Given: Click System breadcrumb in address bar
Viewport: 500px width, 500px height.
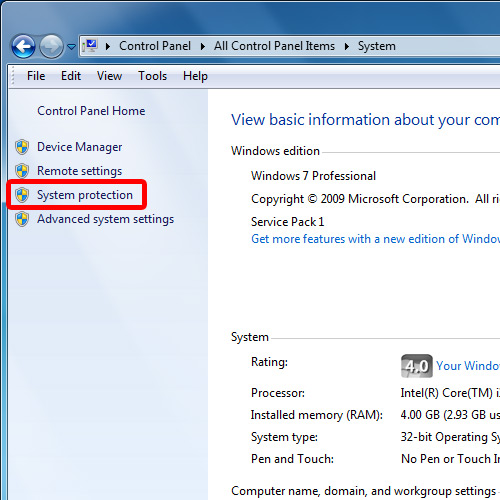Looking at the screenshot, I should [x=377, y=46].
